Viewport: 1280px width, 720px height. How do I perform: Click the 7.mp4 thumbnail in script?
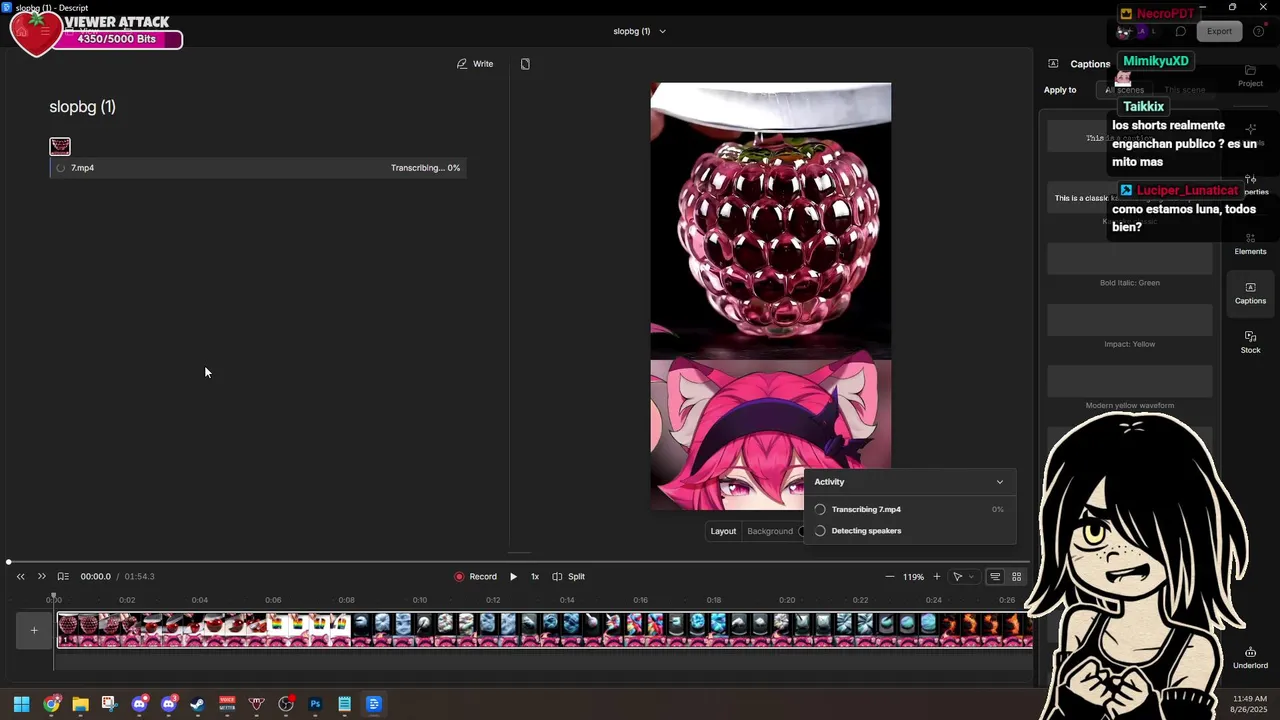[x=60, y=146]
